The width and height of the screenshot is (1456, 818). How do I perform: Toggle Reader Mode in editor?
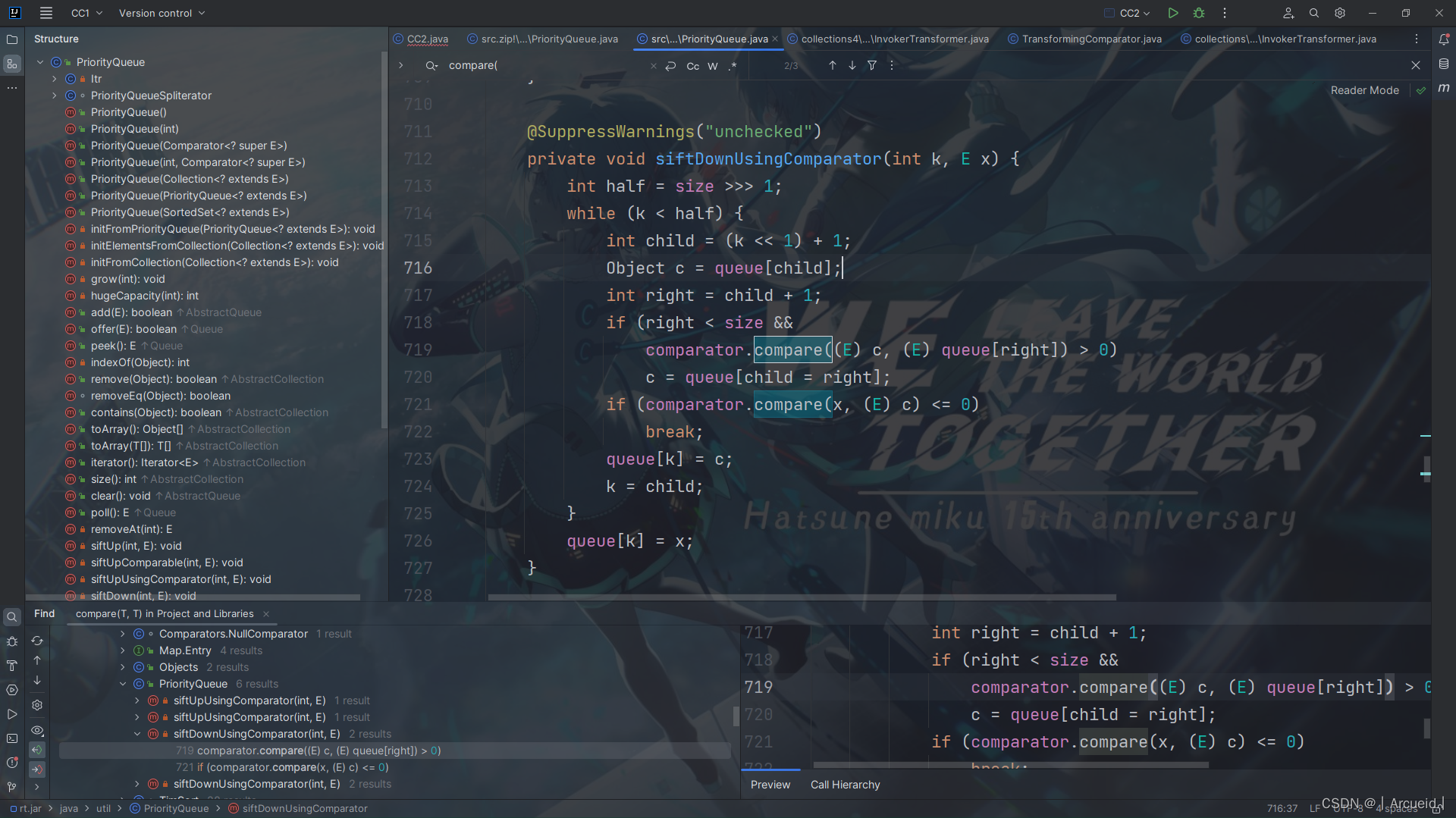pos(1364,90)
